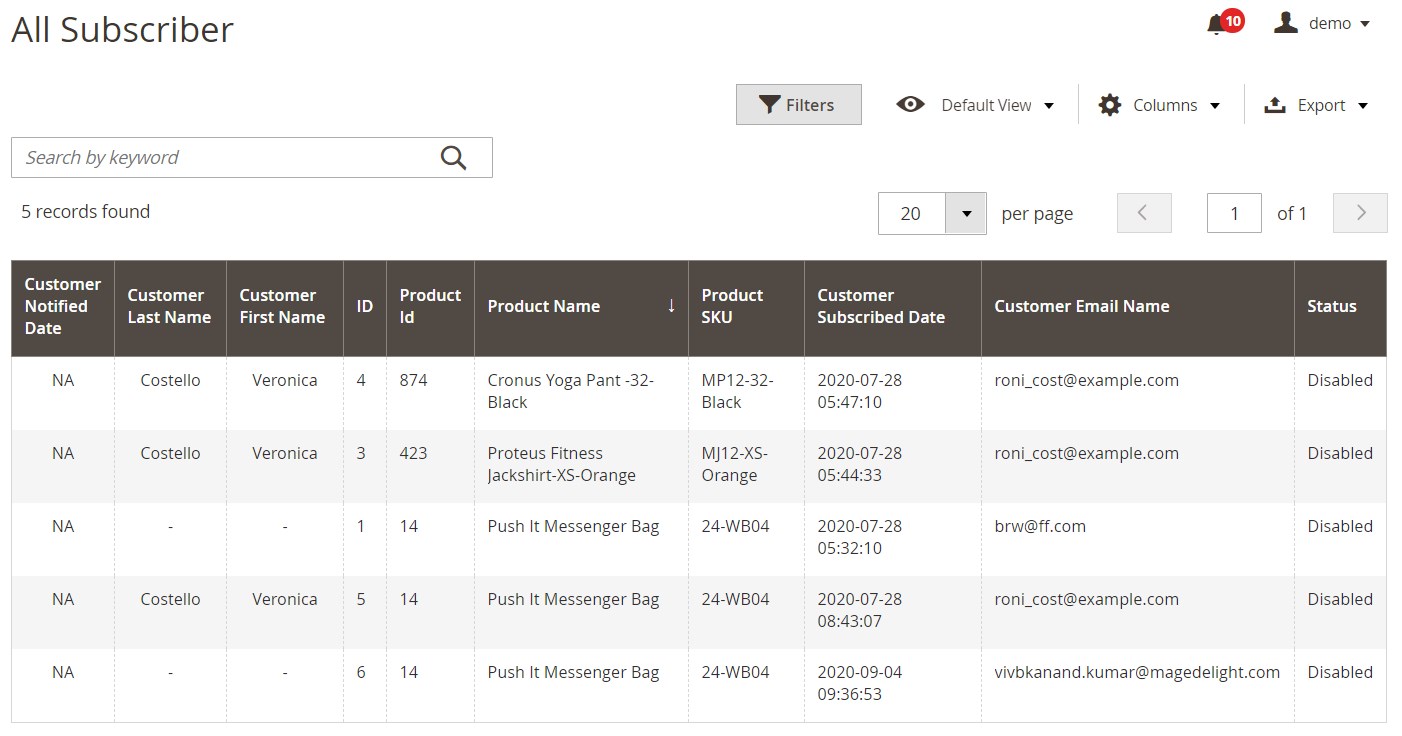Go to the next page arrow
This screenshot has width=1402, height=736.
coord(1360,213)
